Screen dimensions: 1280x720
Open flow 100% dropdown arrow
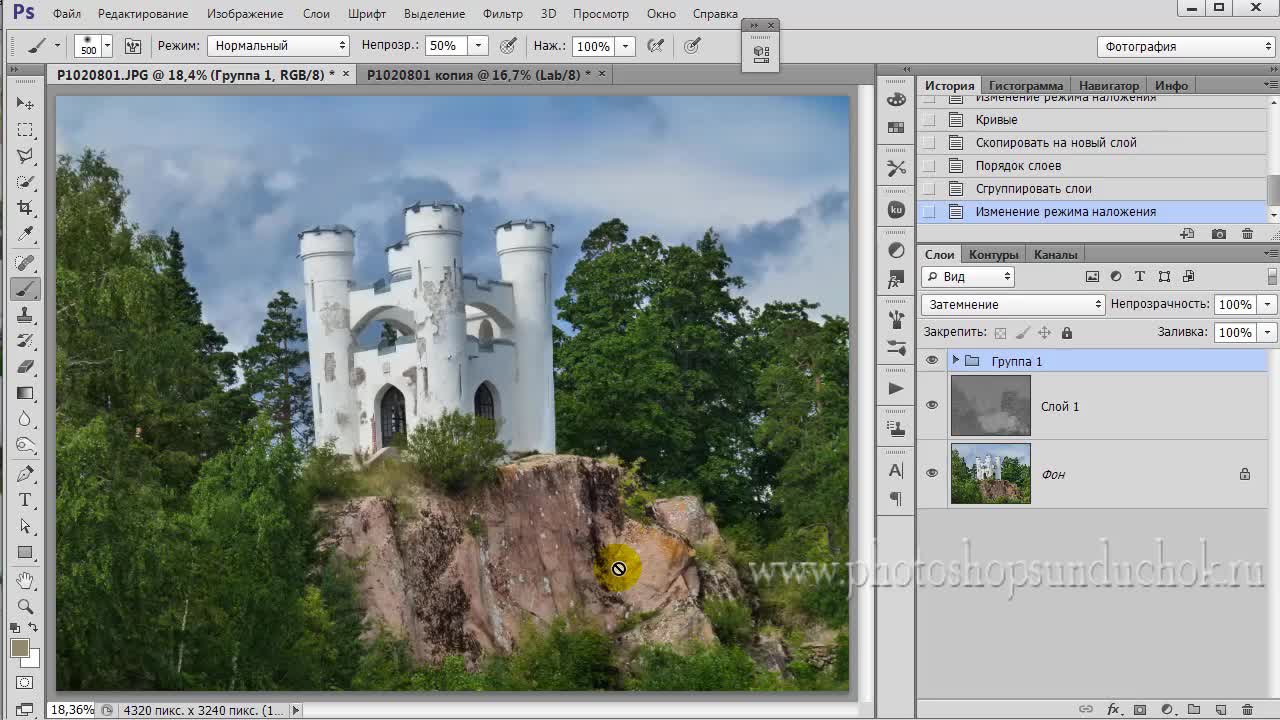click(x=626, y=46)
